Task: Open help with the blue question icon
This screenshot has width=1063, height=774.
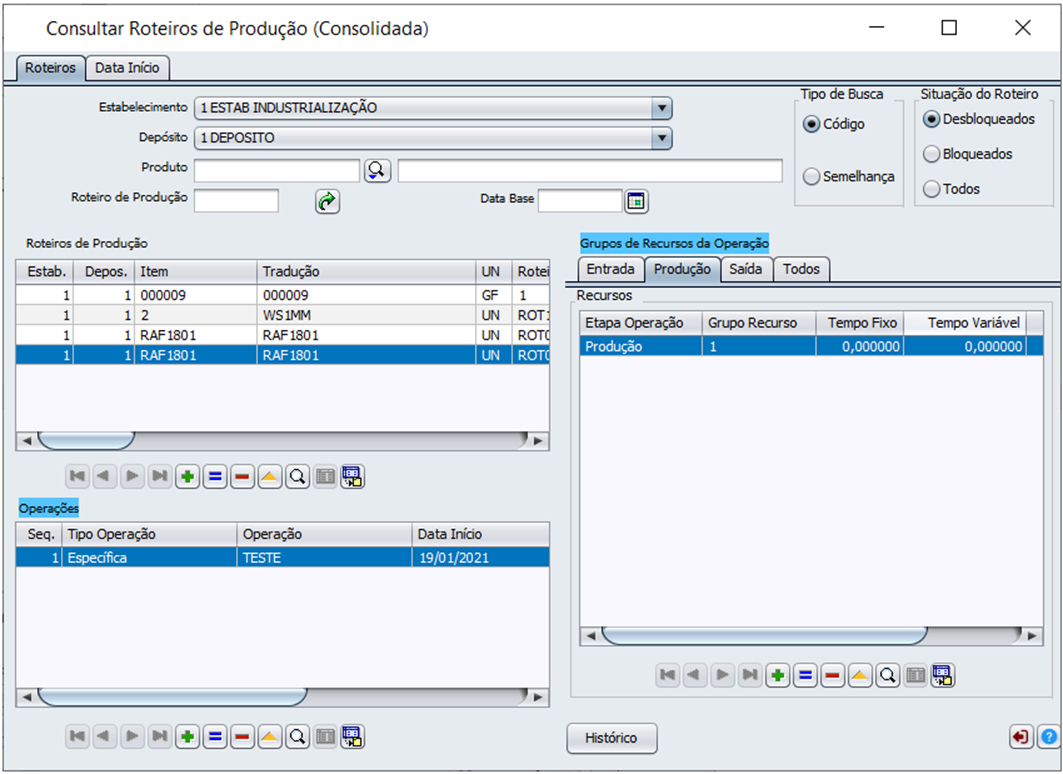Action: 1049,737
